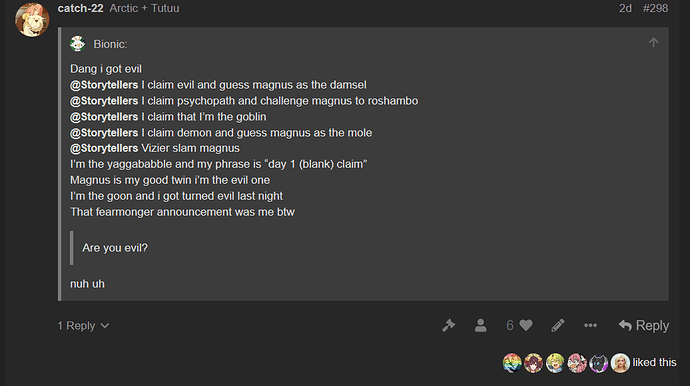Click the blonde avatar beside 'liked this'

[620, 363]
